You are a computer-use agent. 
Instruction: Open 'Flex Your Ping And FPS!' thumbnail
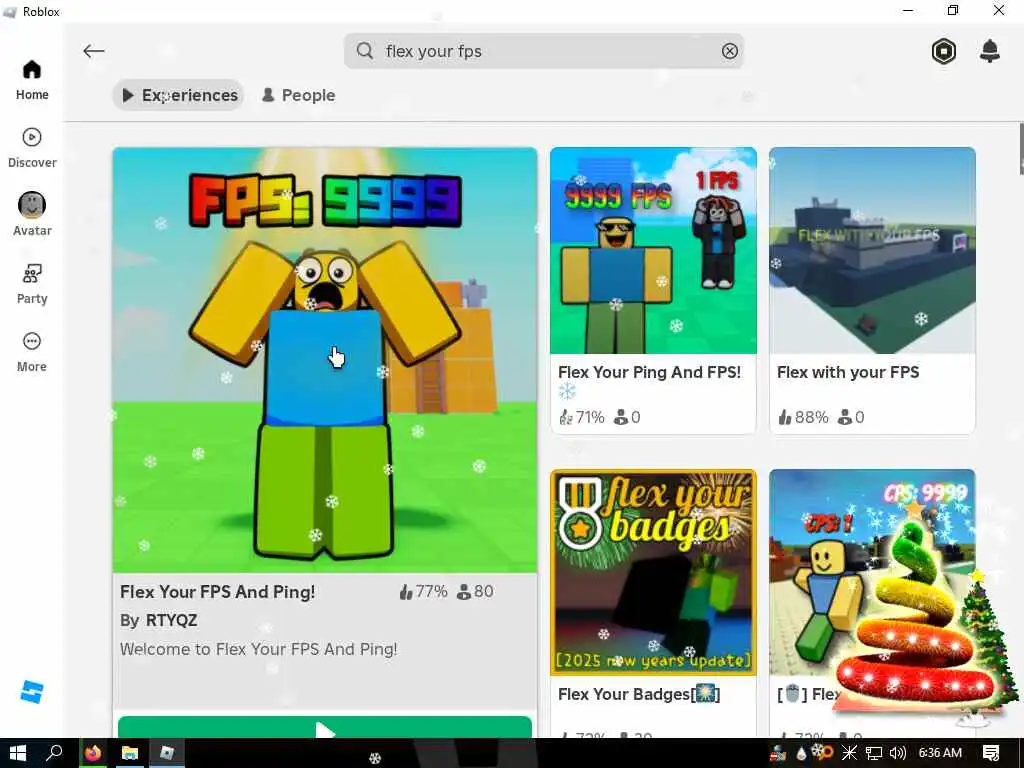coord(653,251)
